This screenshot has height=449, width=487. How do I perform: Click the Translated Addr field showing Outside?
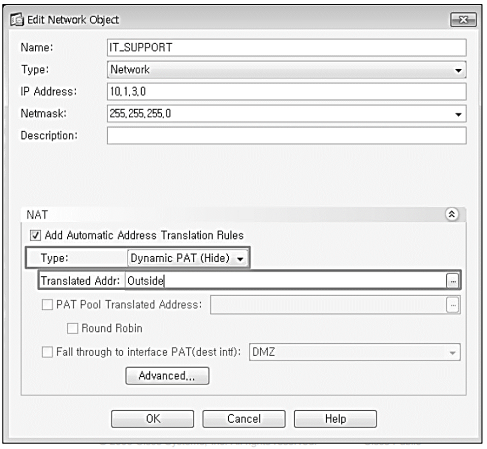[286, 281]
